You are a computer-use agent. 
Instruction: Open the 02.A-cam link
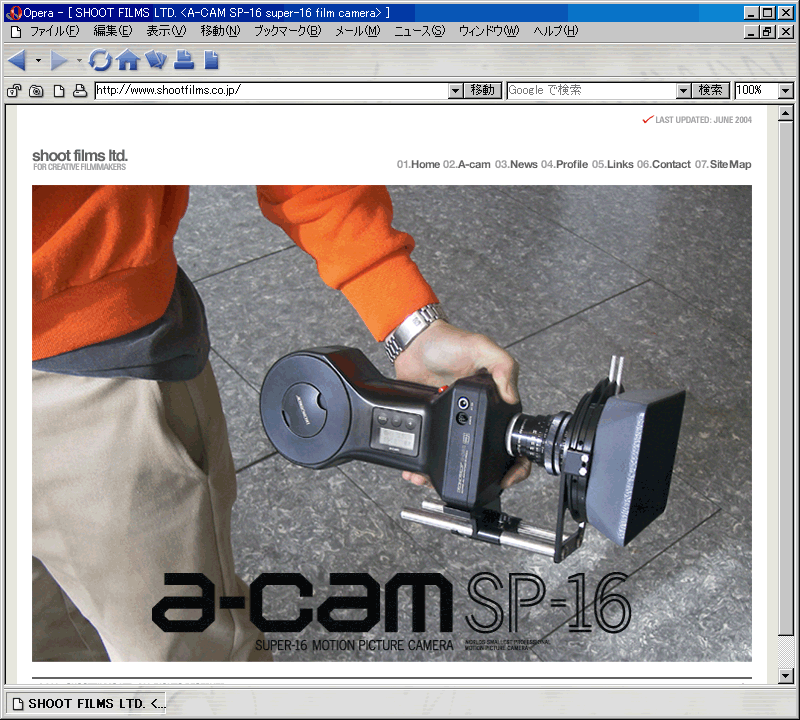tap(467, 164)
